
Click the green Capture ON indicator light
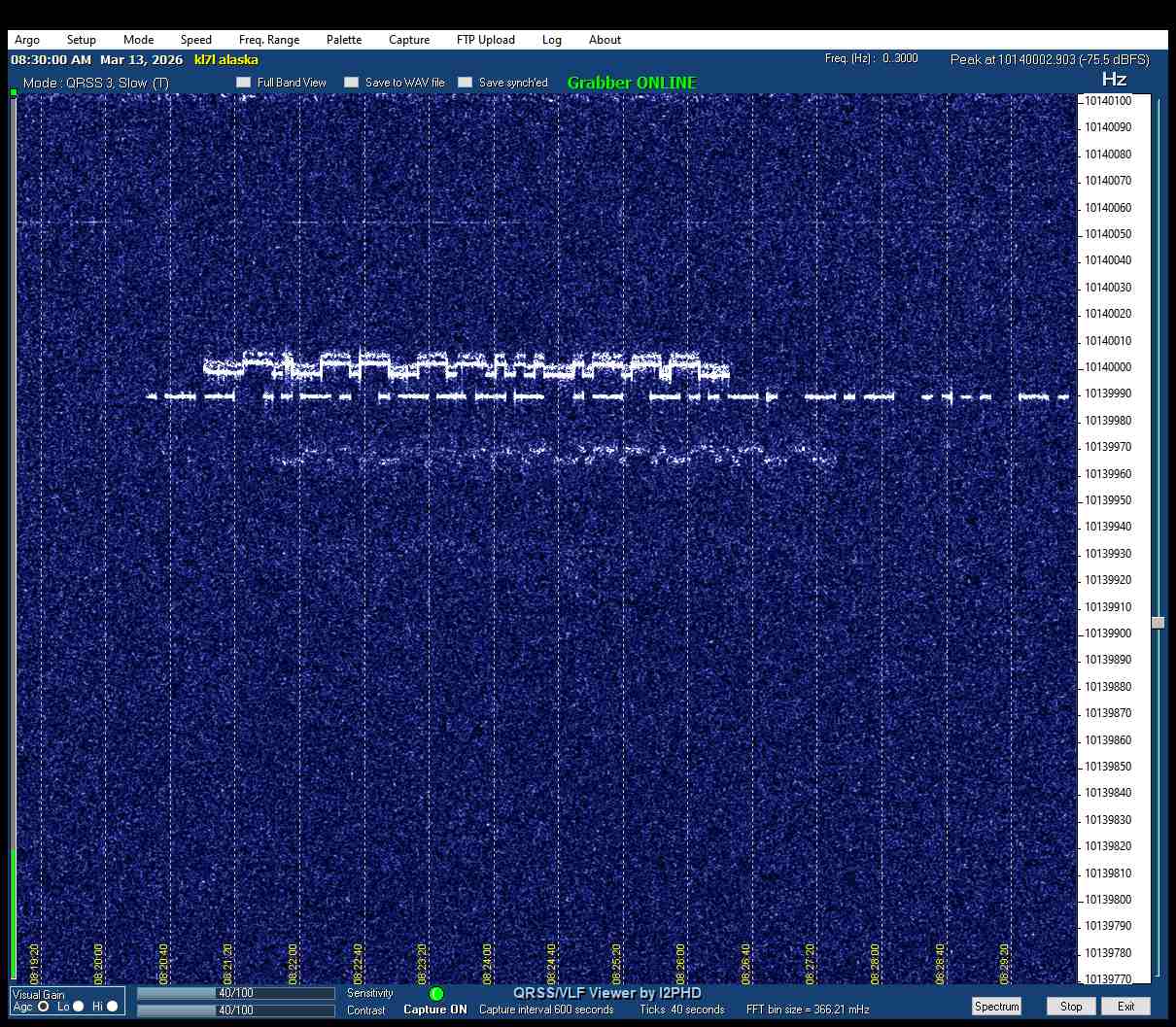pos(436,994)
